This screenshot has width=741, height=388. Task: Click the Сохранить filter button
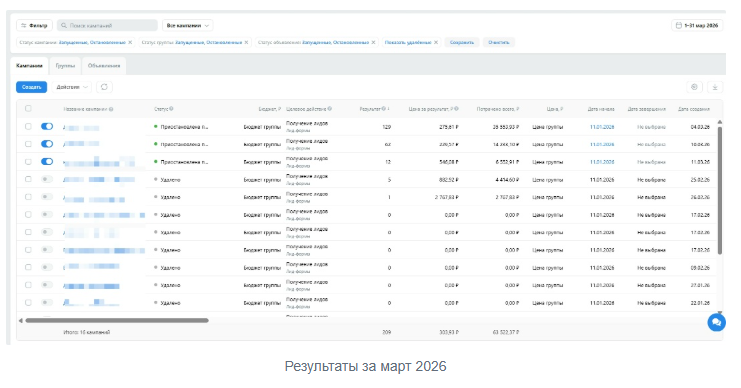(462, 43)
